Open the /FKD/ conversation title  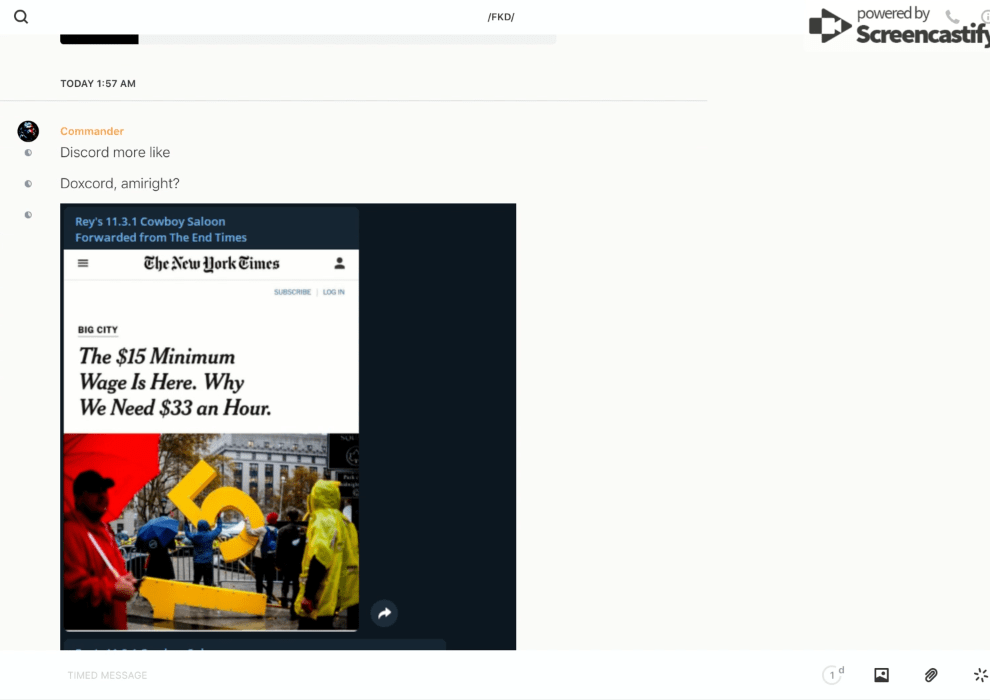click(x=500, y=17)
